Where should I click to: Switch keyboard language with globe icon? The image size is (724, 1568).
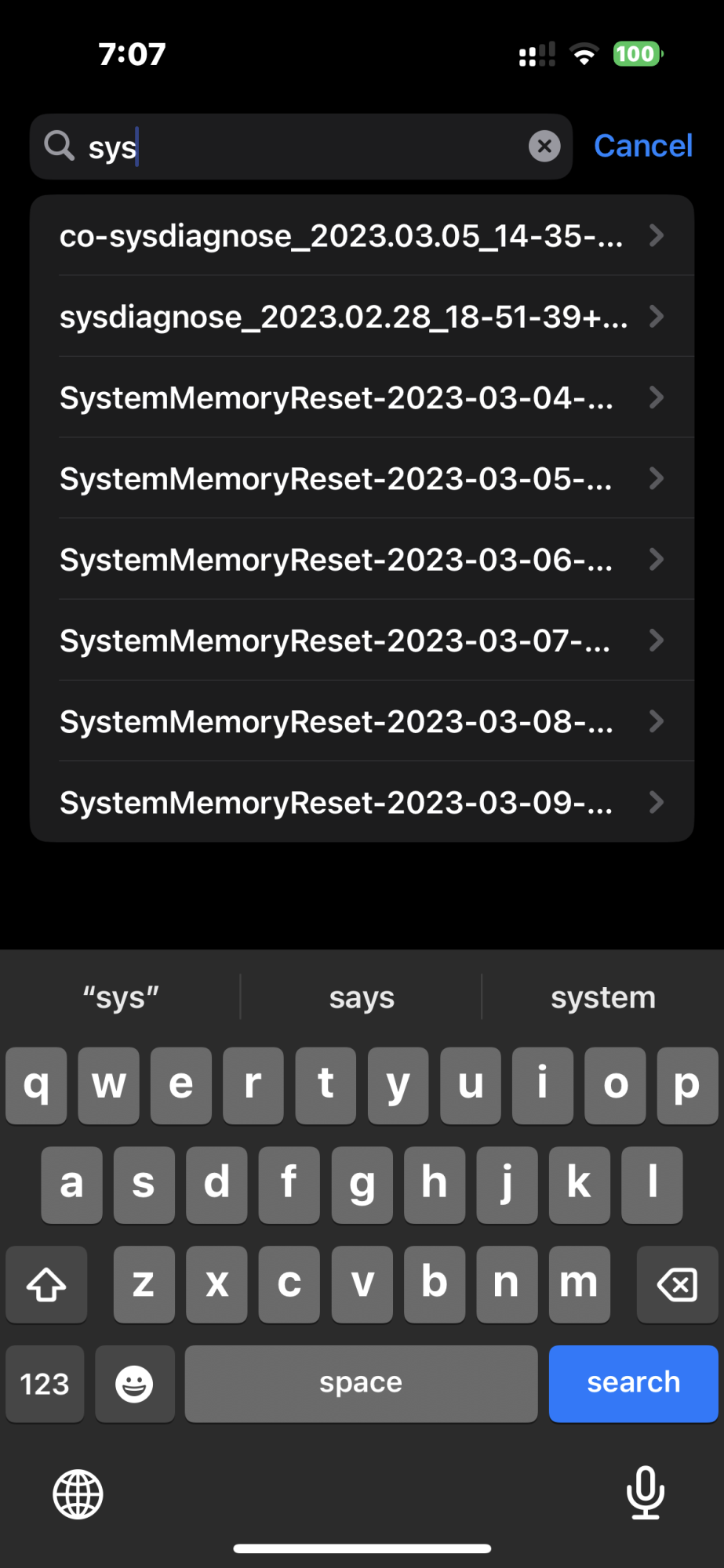(x=78, y=1494)
